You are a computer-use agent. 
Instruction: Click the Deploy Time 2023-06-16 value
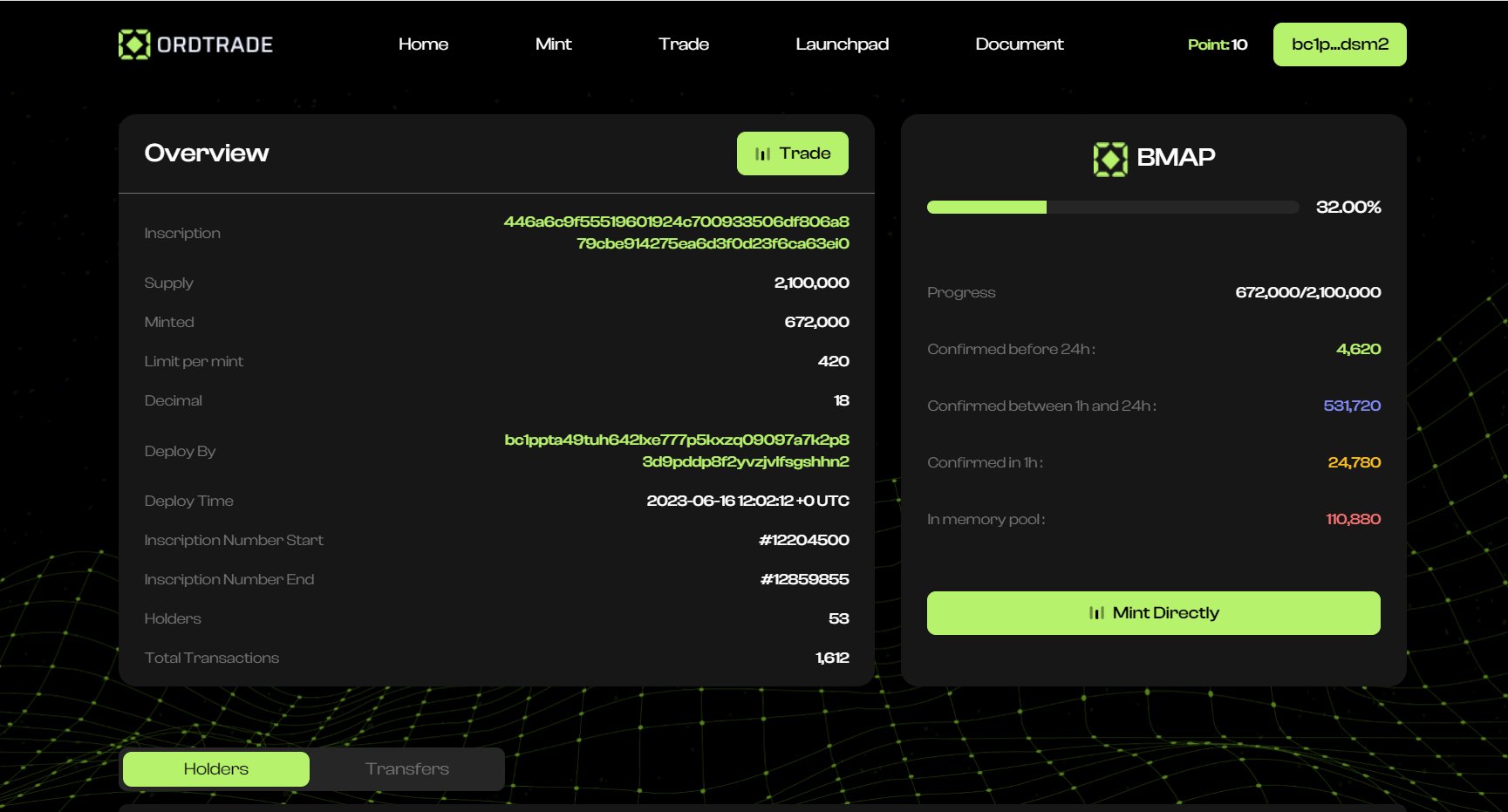pyautogui.click(x=747, y=502)
